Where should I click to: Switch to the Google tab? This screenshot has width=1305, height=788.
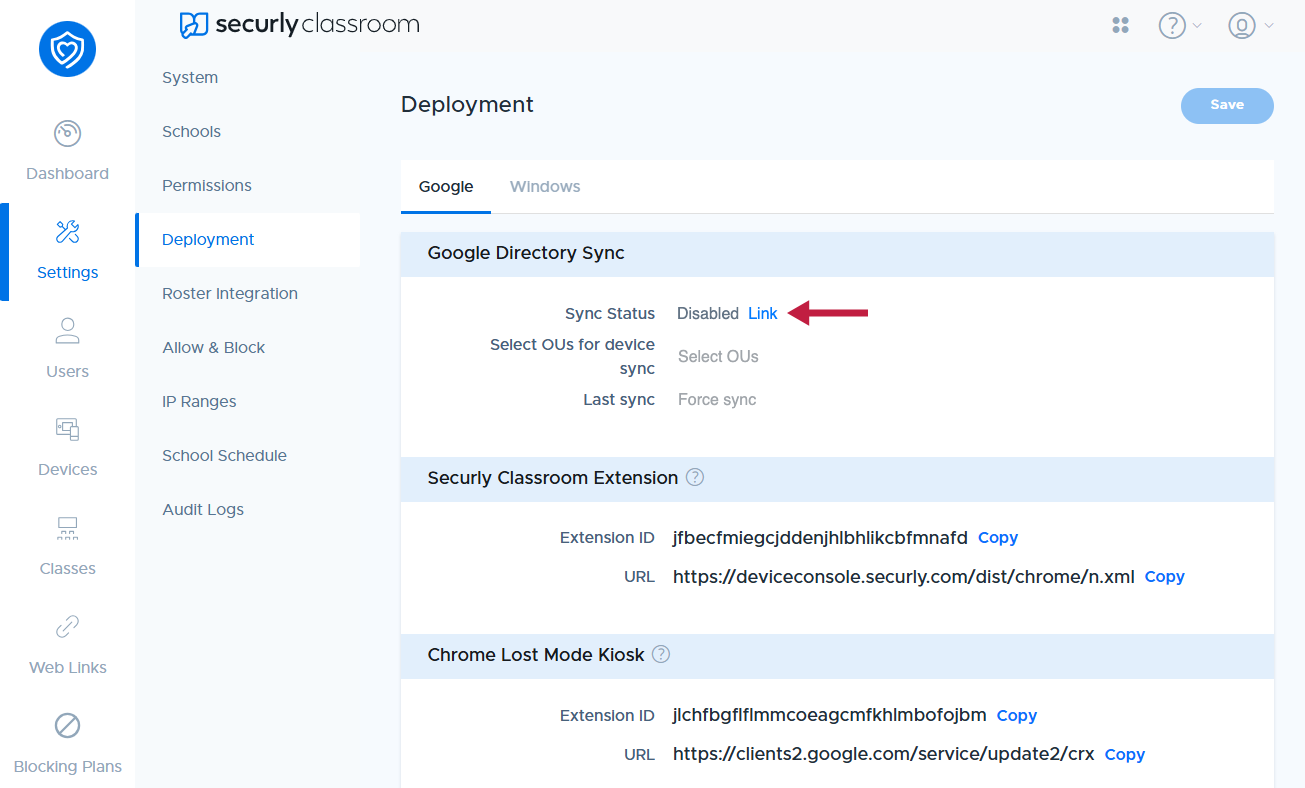[x=446, y=187]
